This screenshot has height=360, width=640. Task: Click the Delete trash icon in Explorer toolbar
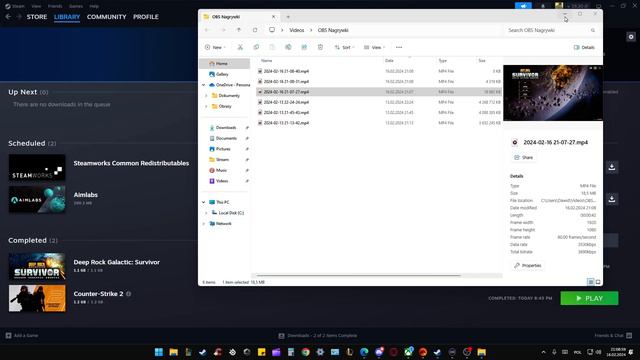click(320, 47)
